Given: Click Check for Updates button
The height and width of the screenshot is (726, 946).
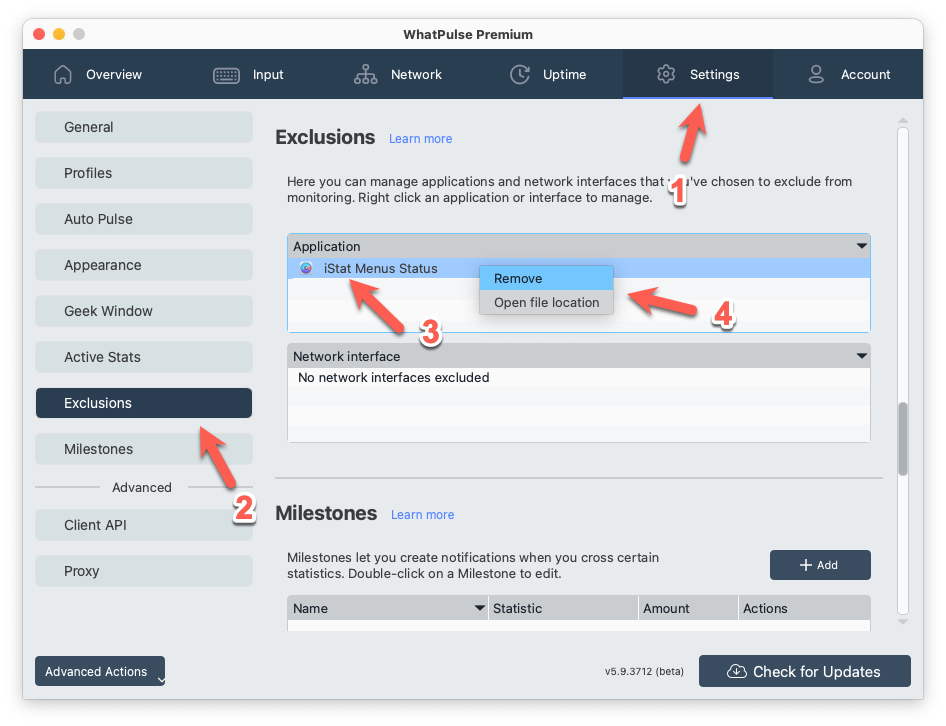Looking at the screenshot, I should click(x=804, y=671).
